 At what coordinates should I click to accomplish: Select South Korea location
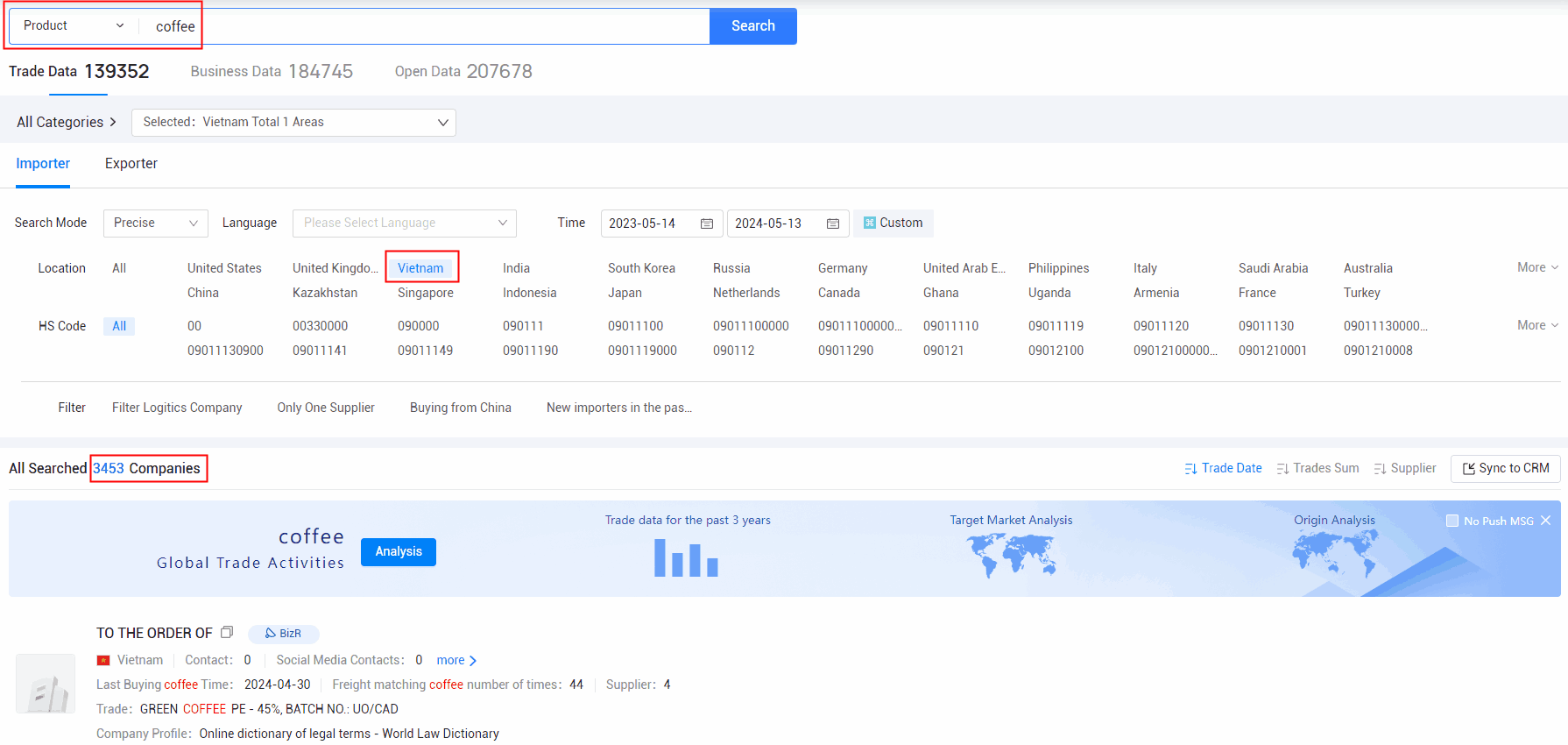pos(641,268)
